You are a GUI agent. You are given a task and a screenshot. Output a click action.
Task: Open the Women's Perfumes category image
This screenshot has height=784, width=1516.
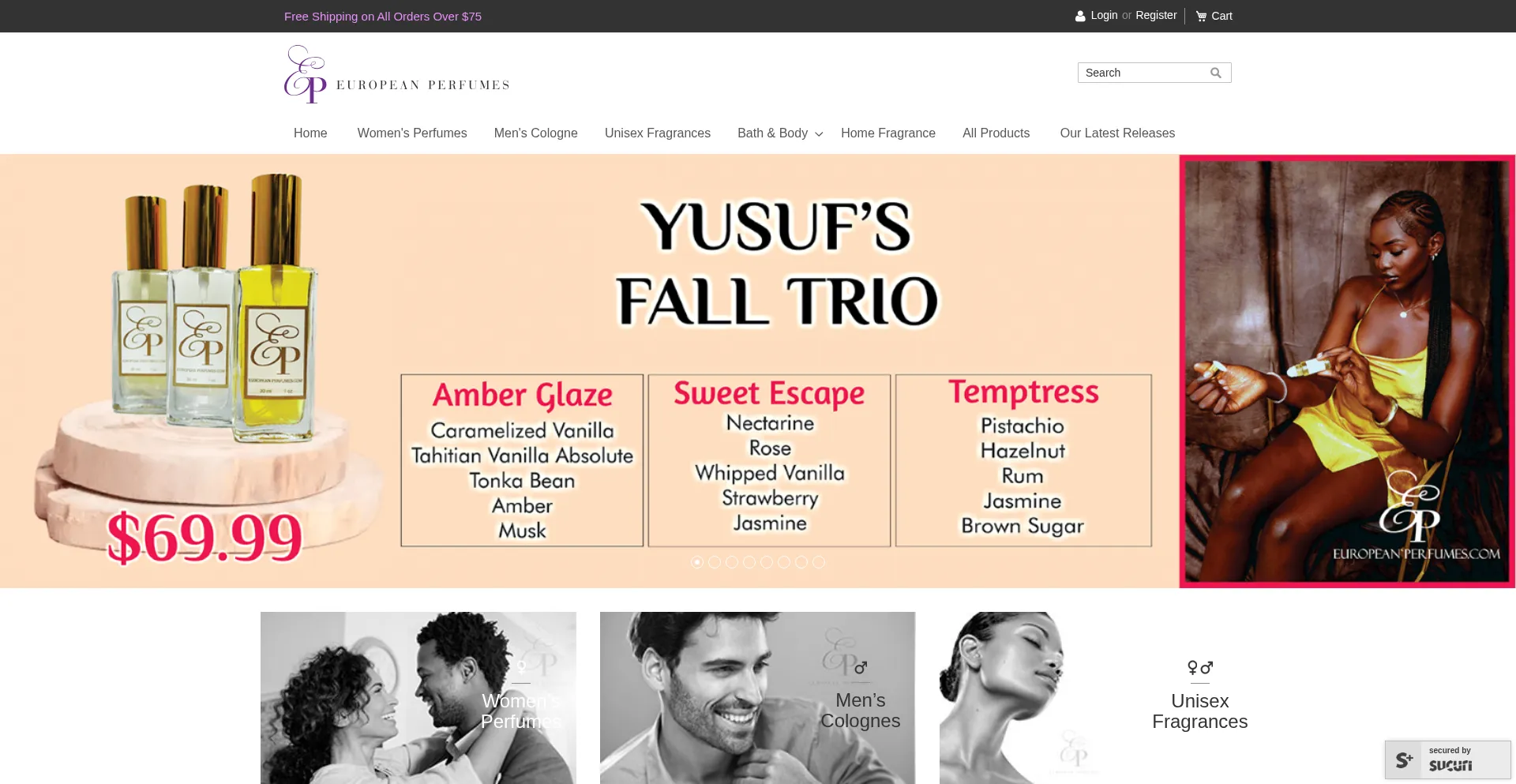(x=418, y=698)
